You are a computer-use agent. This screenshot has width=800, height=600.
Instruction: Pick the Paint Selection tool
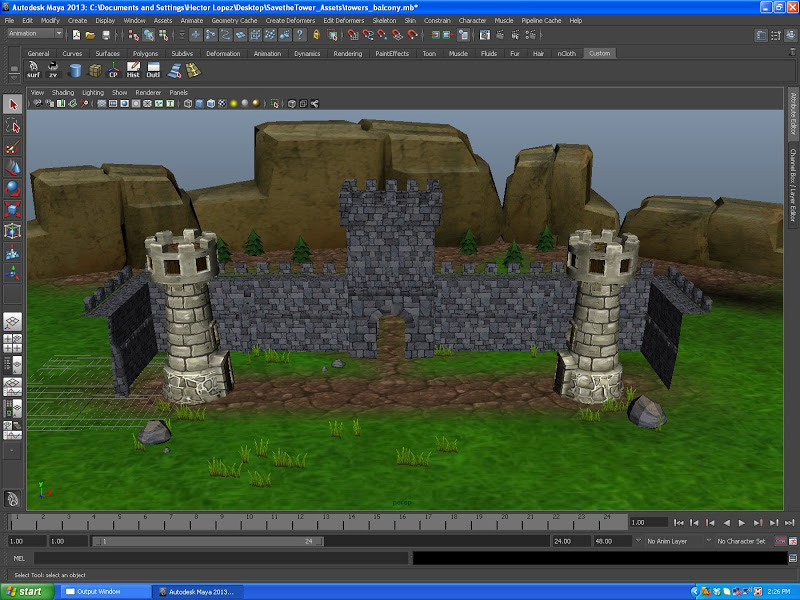(13, 147)
